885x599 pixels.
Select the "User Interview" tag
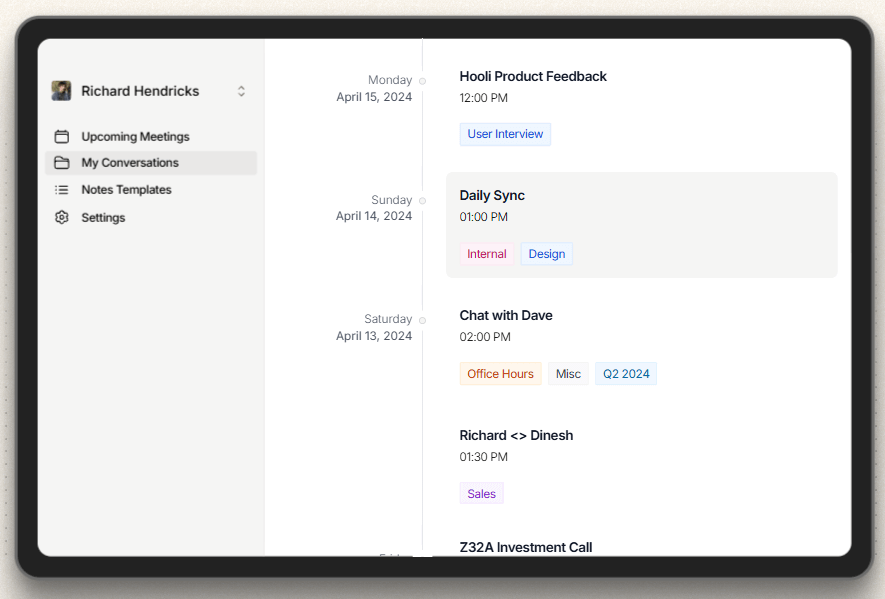pyautogui.click(x=505, y=133)
